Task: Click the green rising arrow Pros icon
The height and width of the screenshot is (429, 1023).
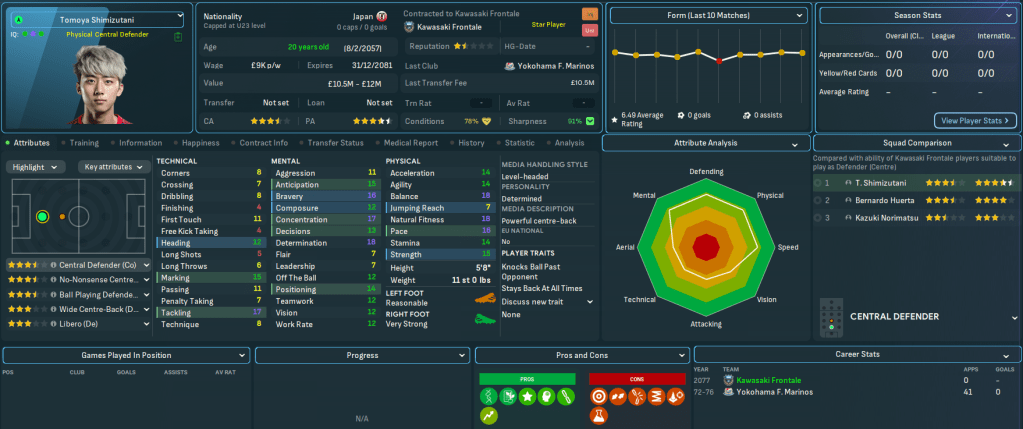Action: pos(490,414)
